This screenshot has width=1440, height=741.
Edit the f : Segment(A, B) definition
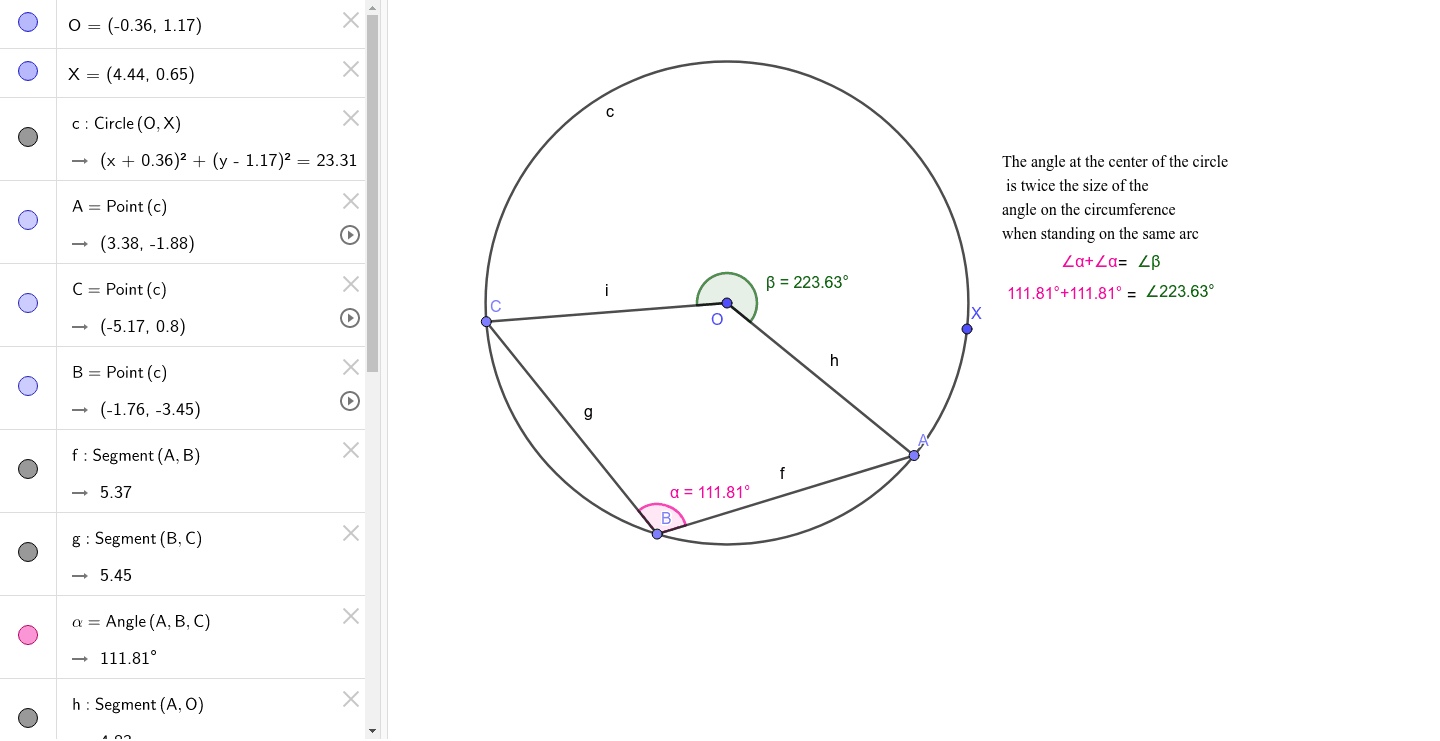136,455
